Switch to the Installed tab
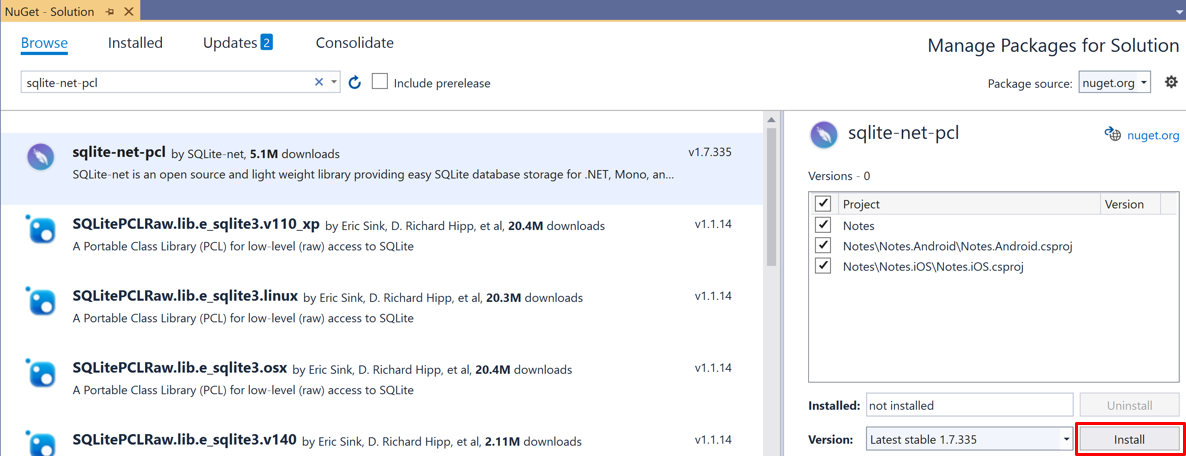 click(x=135, y=43)
